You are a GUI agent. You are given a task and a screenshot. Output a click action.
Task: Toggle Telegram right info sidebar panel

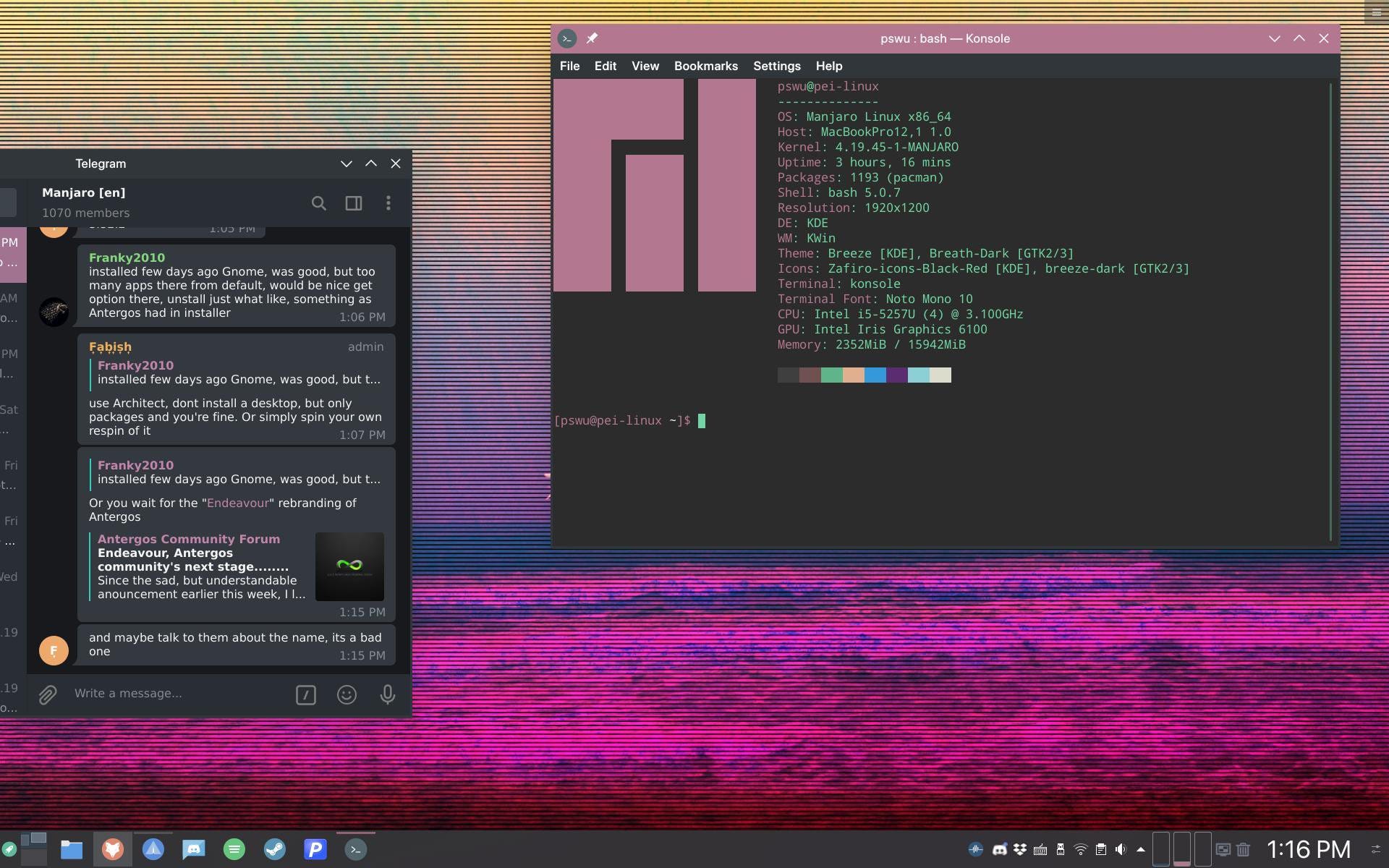coord(354,203)
